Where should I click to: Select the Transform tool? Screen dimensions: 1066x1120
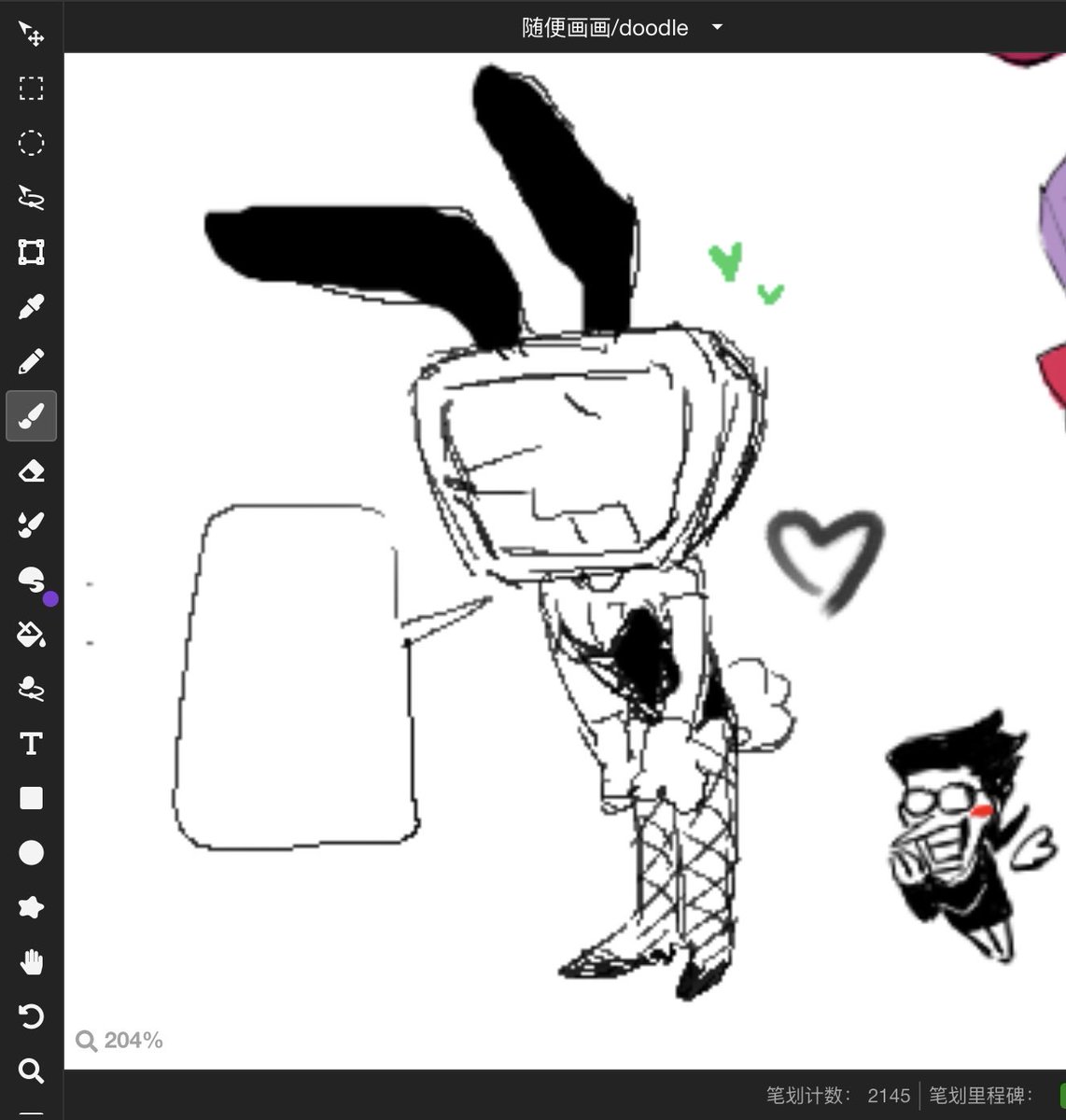tap(31, 252)
